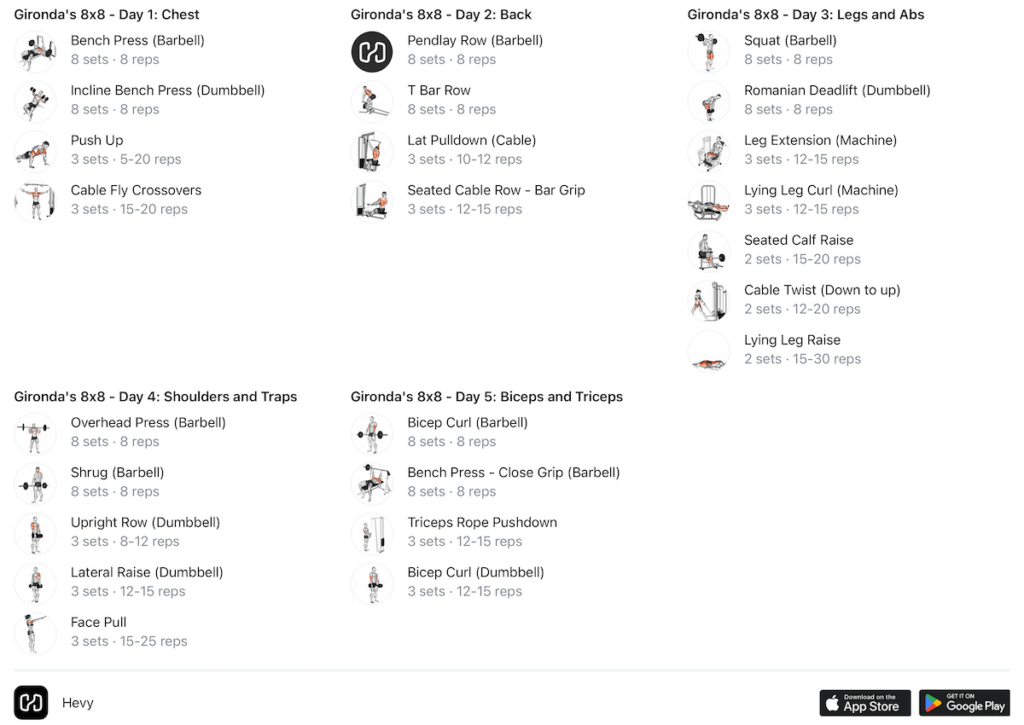Click the Overhead Press (Barbell) icon
This screenshot has height=725, width=1024.
[x=35, y=434]
